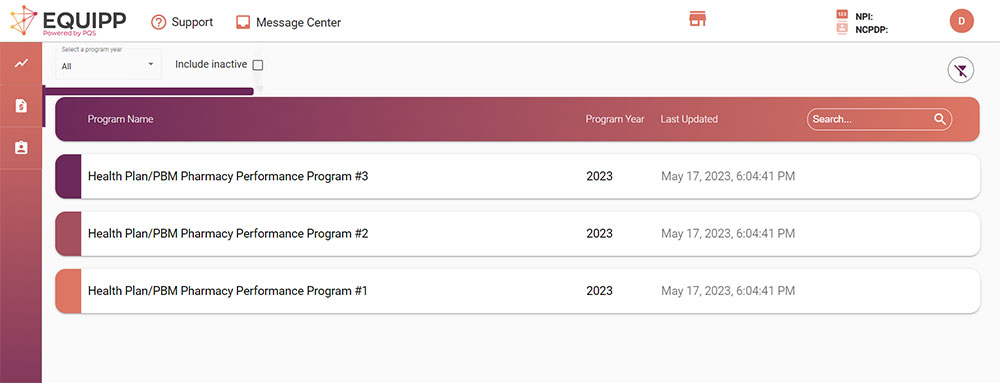Screen dimensions: 1000x383
Task: Open Performance Program #1 row
Action: pyautogui.click(x=517, y=291)
